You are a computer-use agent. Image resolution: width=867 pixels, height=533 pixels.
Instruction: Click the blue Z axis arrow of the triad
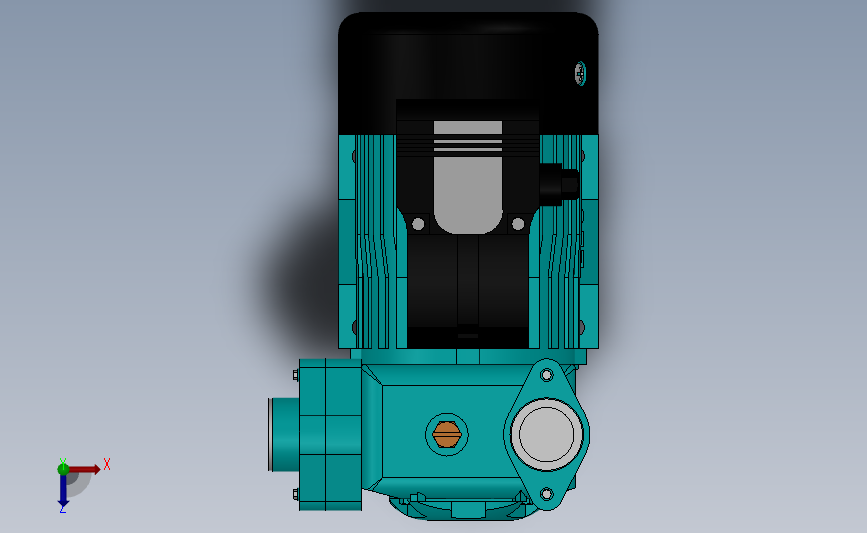(x=63, y=490)
